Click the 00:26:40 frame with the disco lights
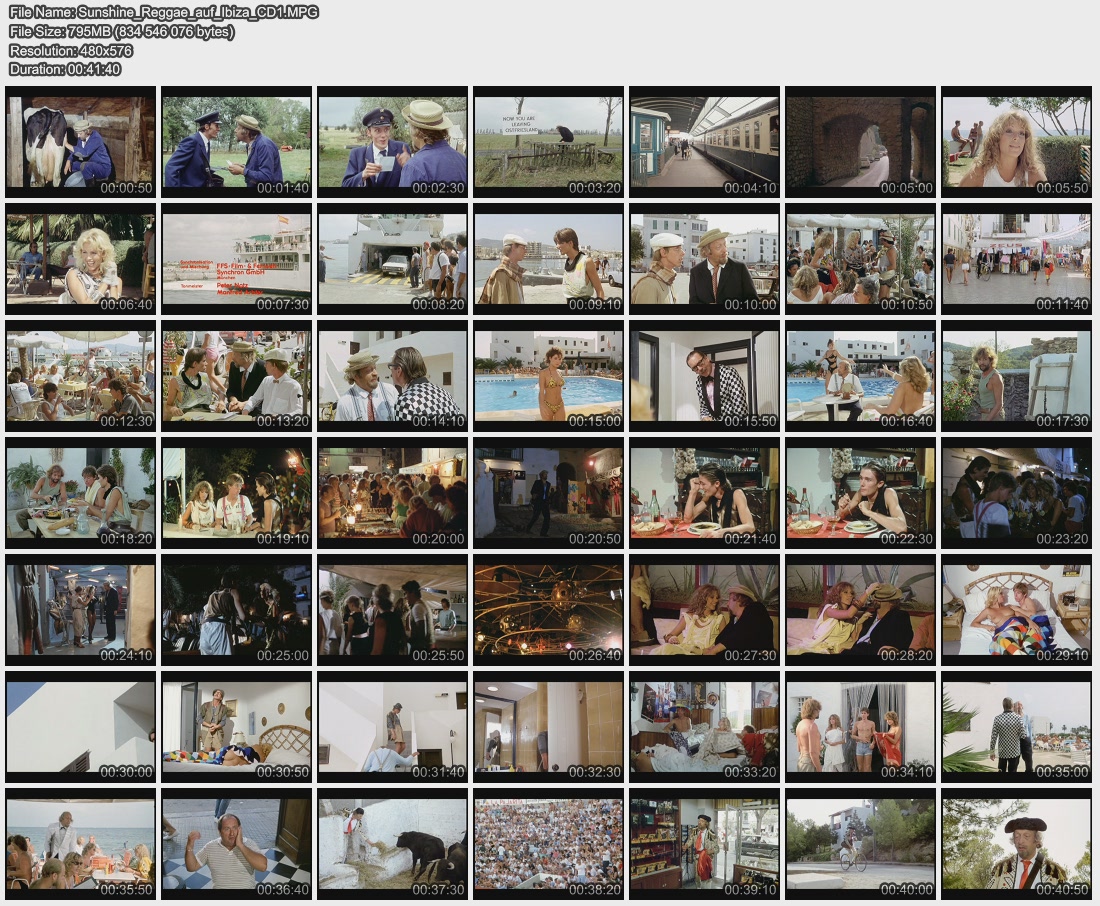Viewport: 1100px width, 906px height. (x=548, y=610)
